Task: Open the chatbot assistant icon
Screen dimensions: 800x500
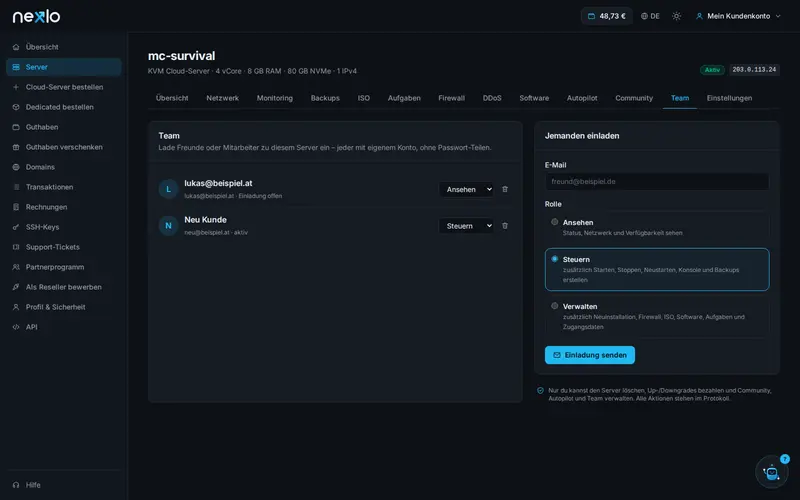Action: pos(771,472)
